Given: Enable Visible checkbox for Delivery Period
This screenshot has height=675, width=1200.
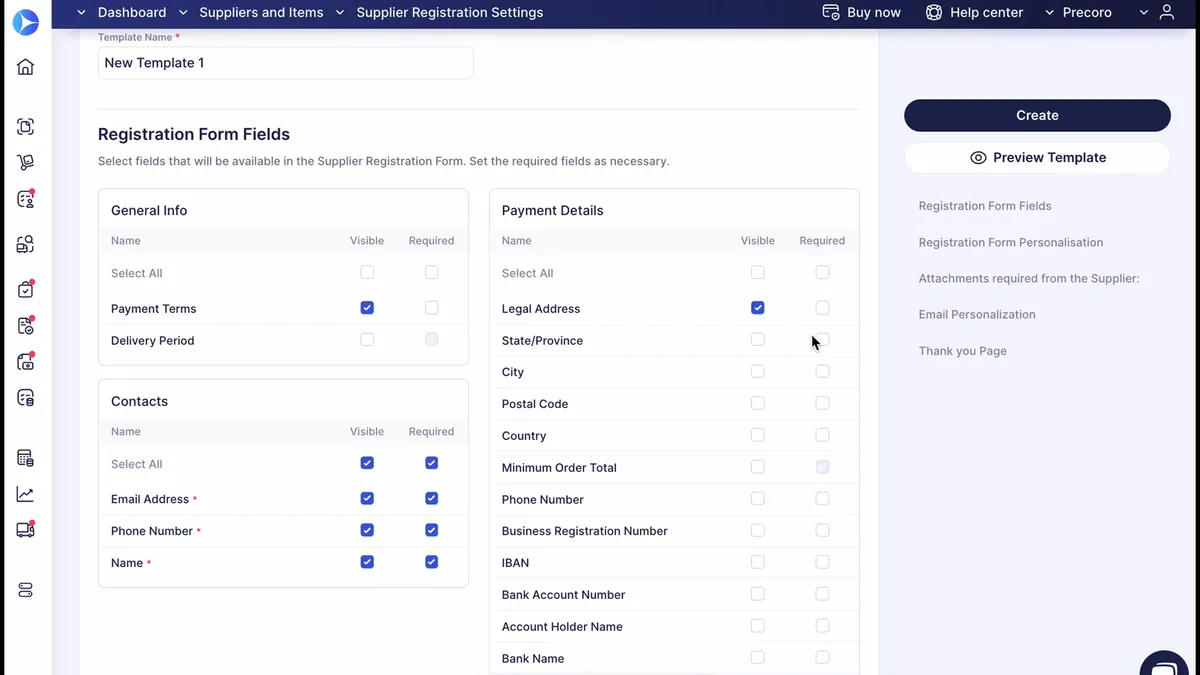Looking at the screenshot, I should [367, 340].
